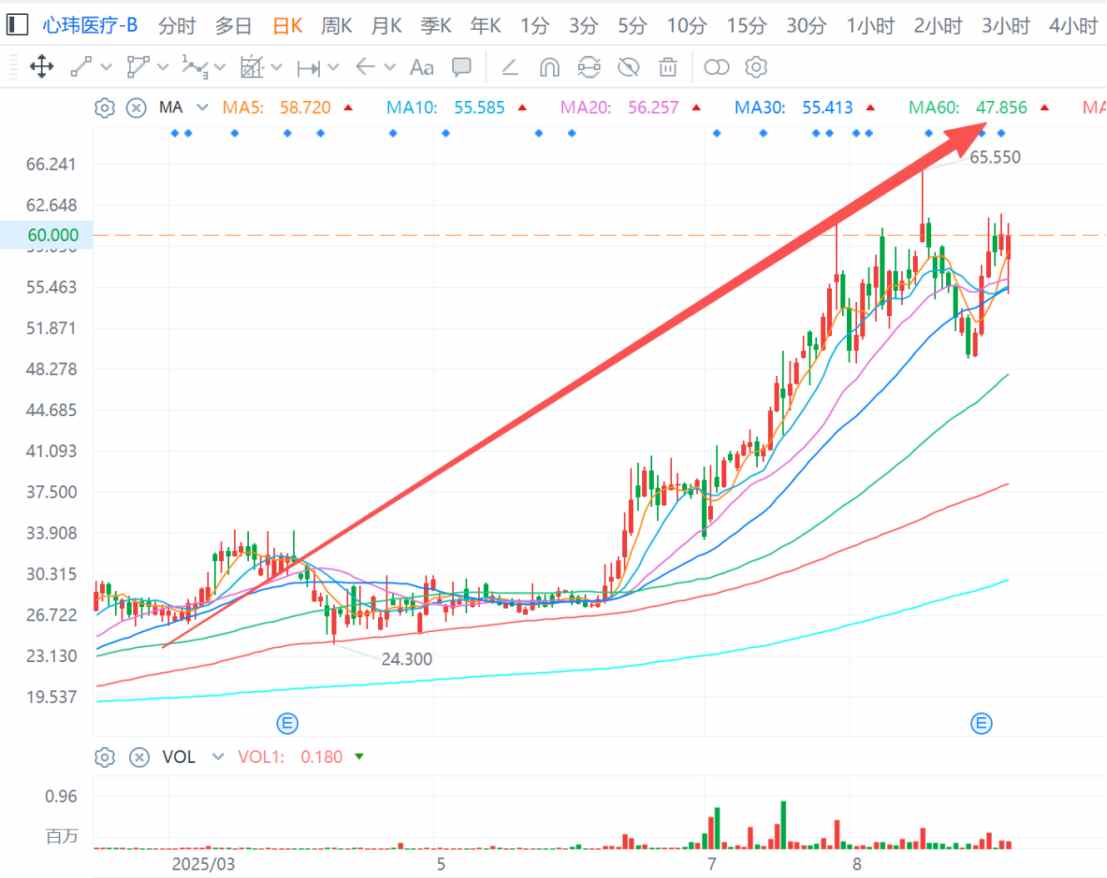
Task: Open MA indicator settings gear
Action: pyautogui.click(x=104, y=107)
